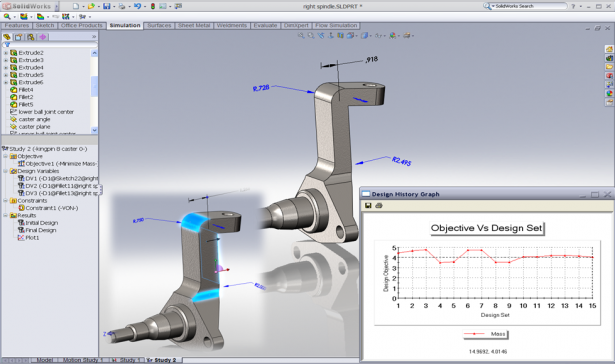615x364 pixels.
Task: Select the DV2 design variable
Action: click(58, 186)
